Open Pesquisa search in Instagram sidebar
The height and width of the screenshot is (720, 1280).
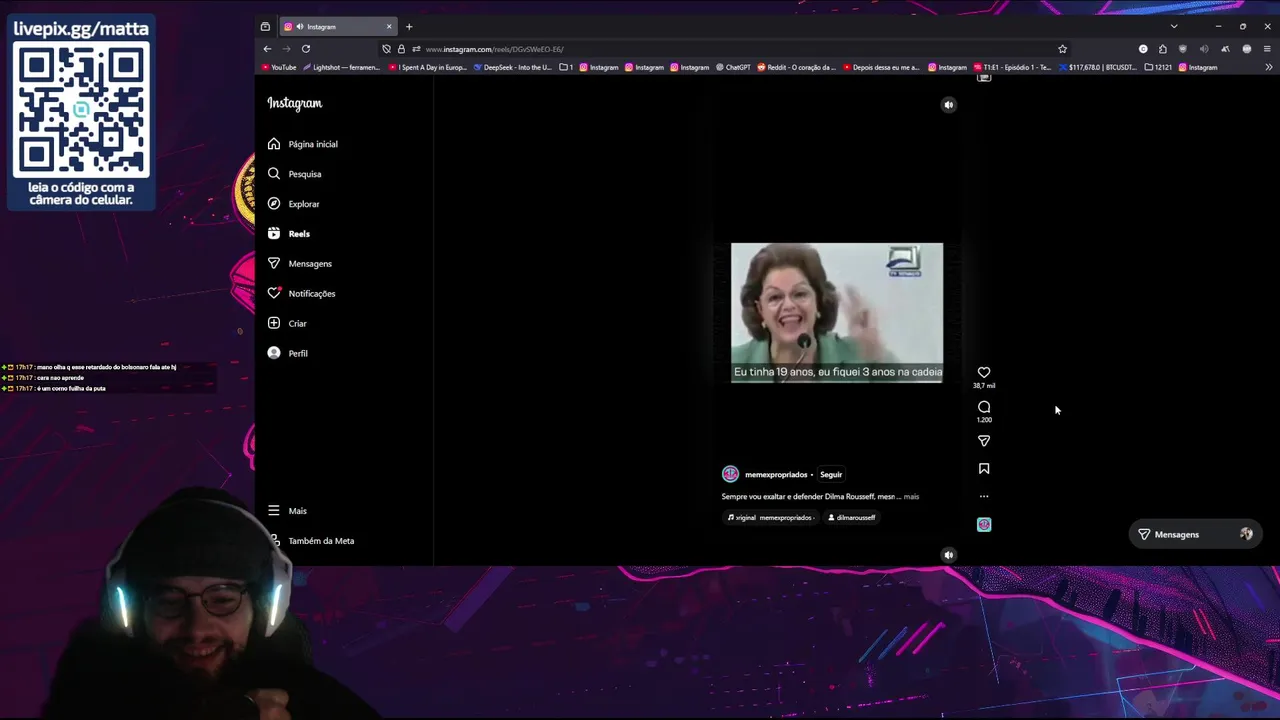pyautogui.click(x=295, y=174)
